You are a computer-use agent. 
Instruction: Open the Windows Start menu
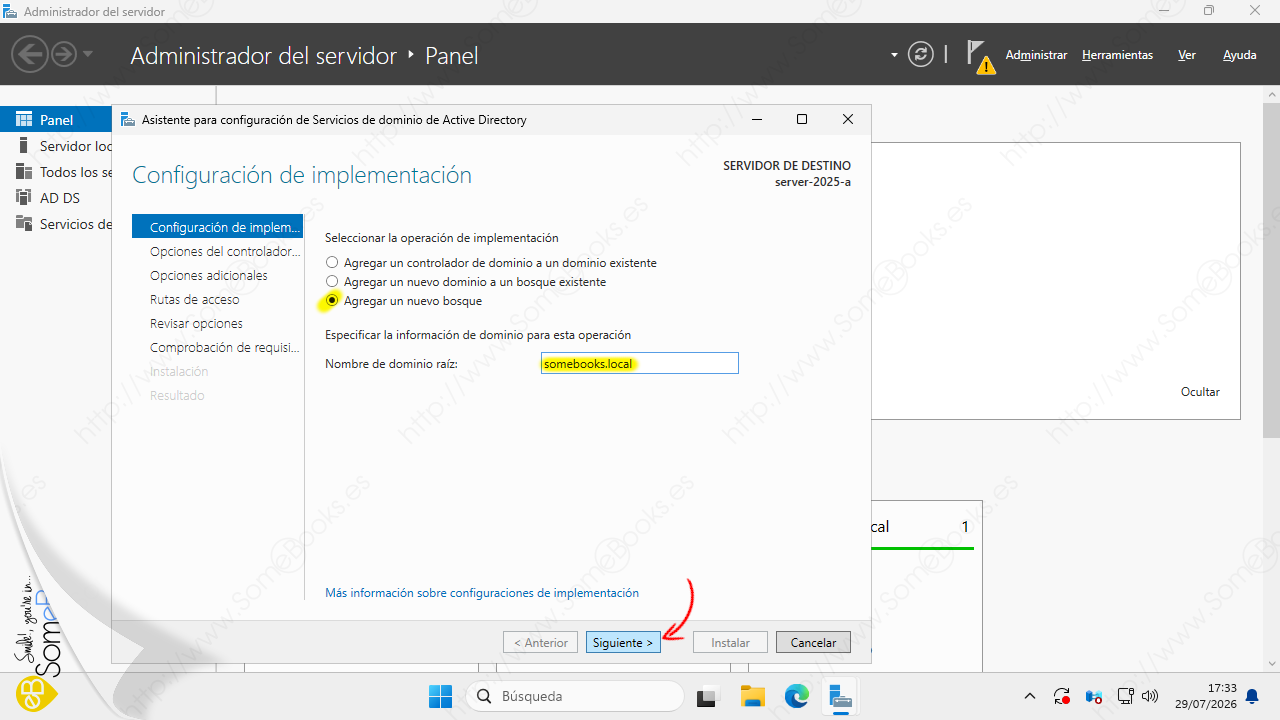(440, 696)
